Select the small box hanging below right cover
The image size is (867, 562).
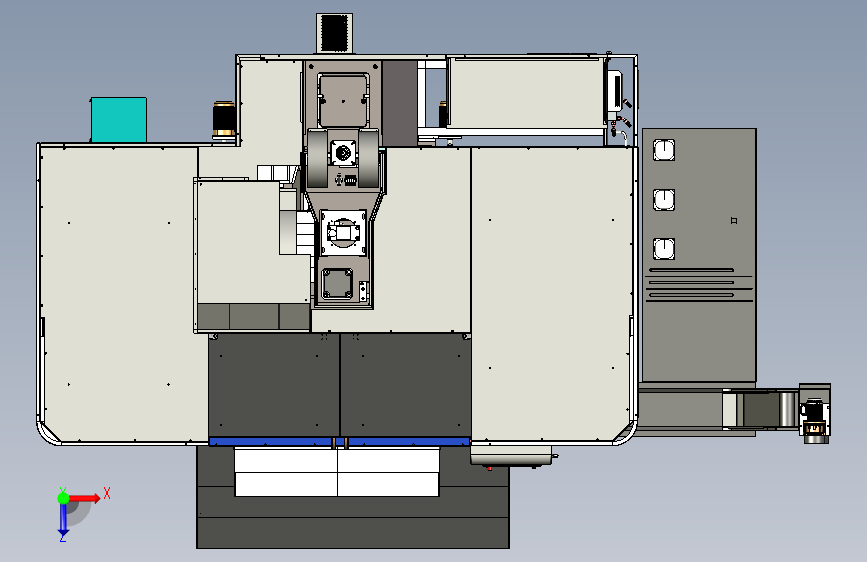(512, 456)
